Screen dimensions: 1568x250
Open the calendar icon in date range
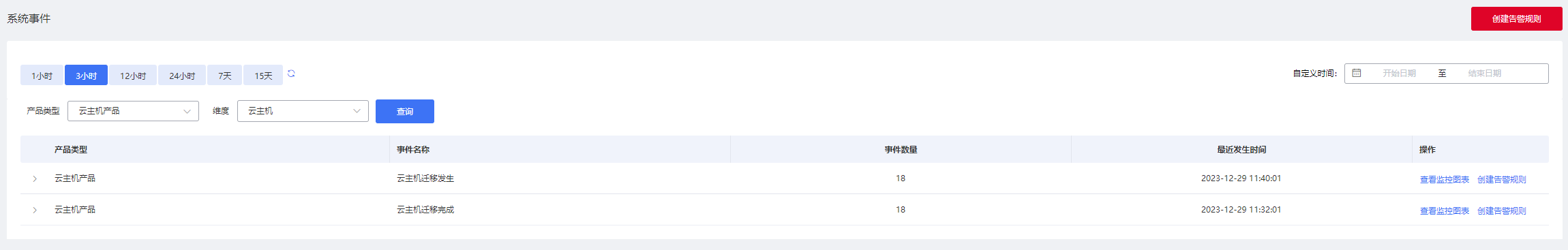(1357, 73)
